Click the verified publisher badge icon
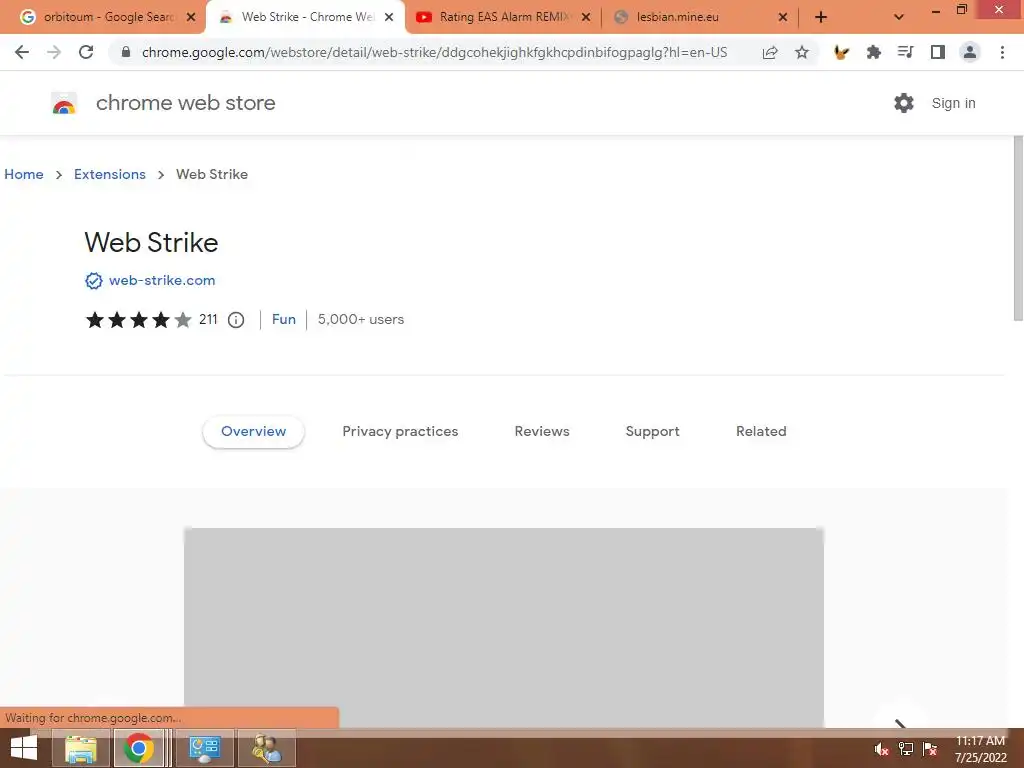 click(x=94, y=281)
